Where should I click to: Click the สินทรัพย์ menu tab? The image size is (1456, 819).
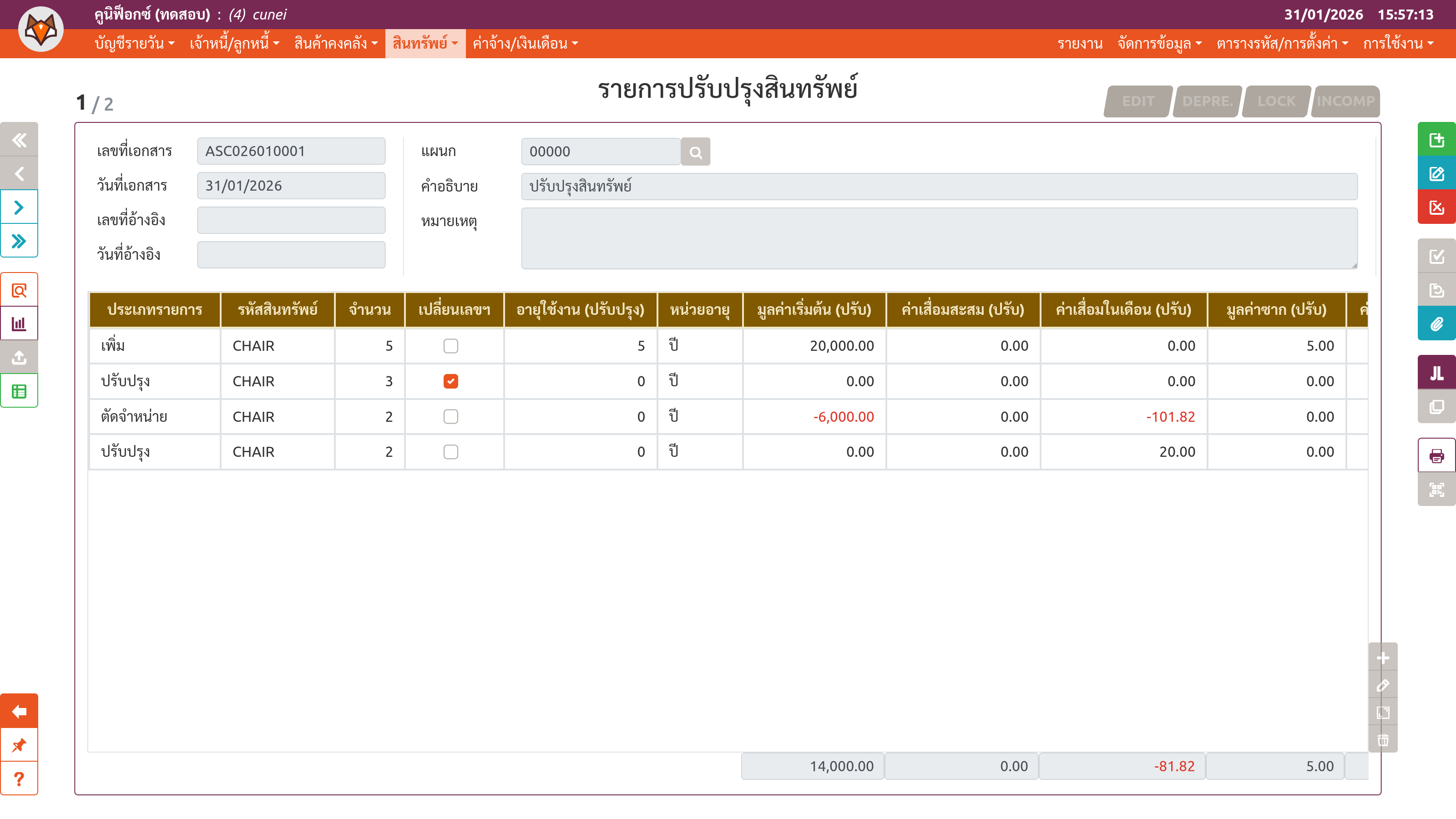425,44
